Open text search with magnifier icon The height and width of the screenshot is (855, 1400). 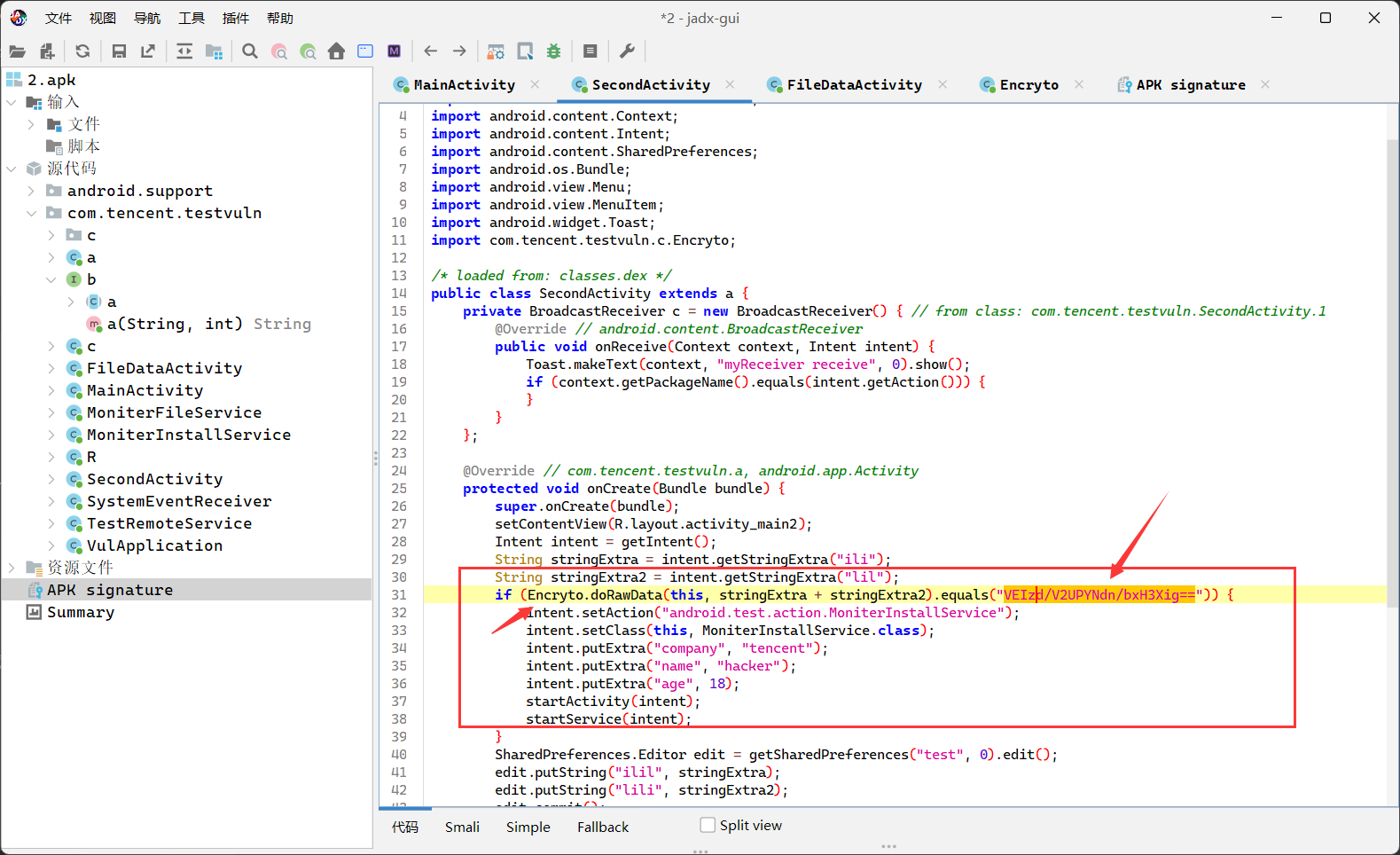[250, 51]
